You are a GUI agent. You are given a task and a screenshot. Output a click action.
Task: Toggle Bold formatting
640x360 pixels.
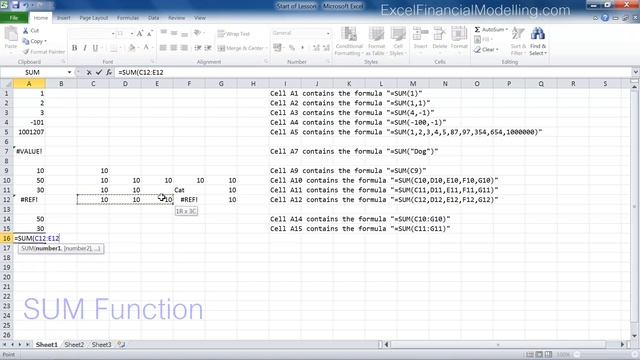point(74,48)
